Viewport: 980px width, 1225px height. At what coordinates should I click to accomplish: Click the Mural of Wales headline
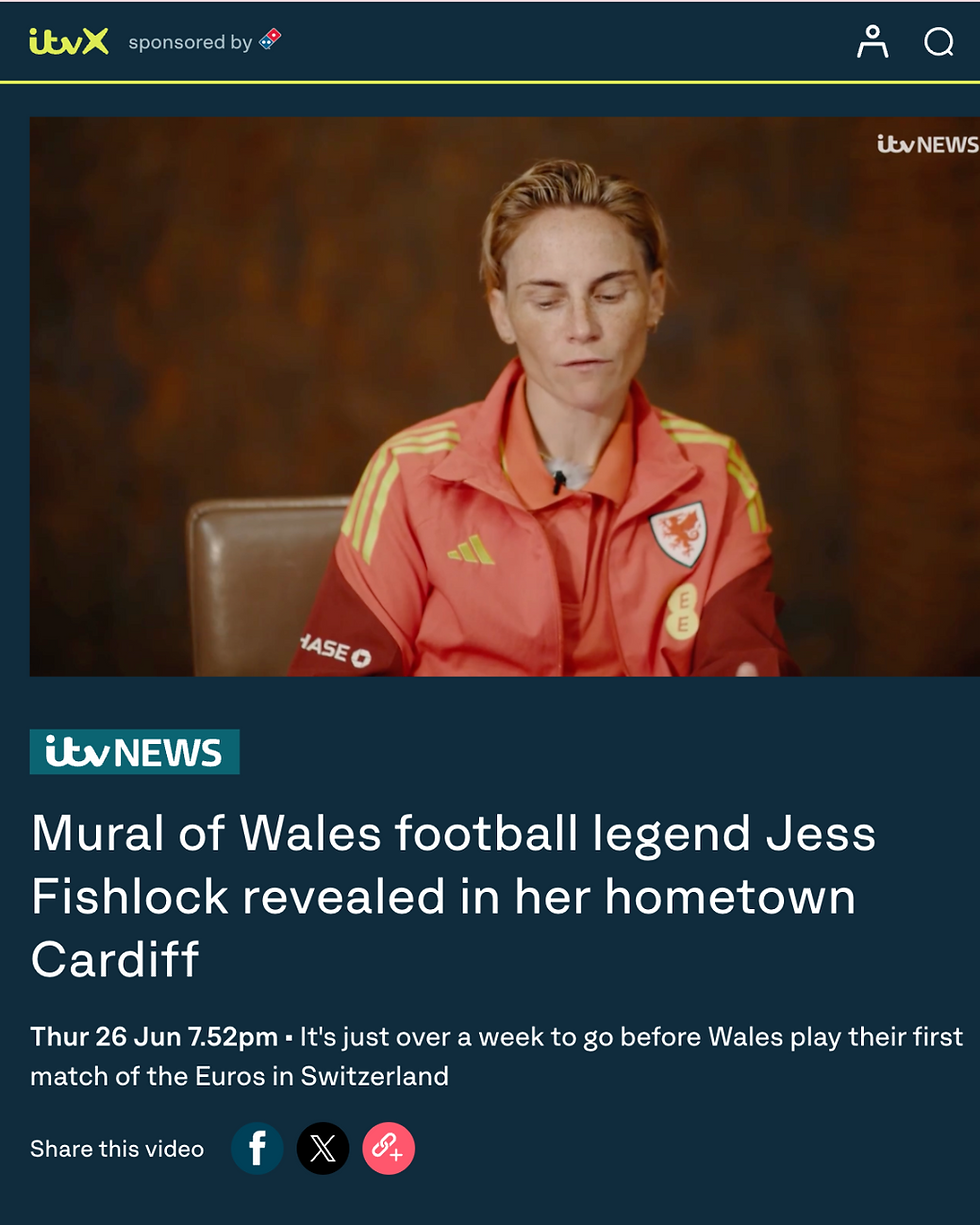click(453, 896)
